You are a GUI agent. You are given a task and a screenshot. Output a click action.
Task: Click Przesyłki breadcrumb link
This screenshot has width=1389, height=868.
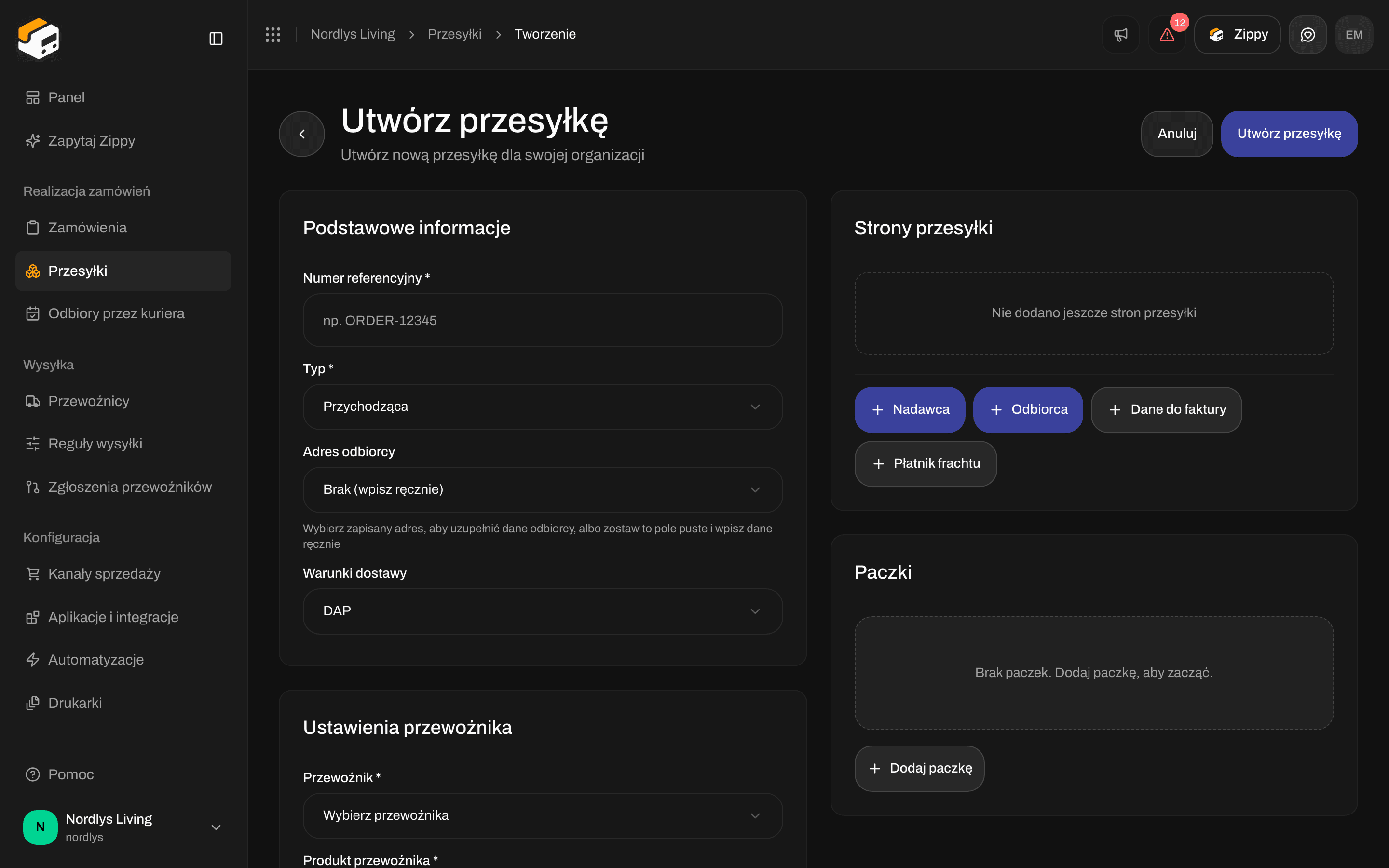coord(454,34)
